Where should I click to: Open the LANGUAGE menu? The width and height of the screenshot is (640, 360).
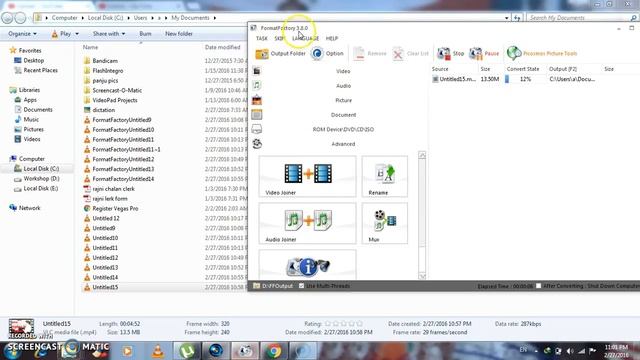point(305,38)
